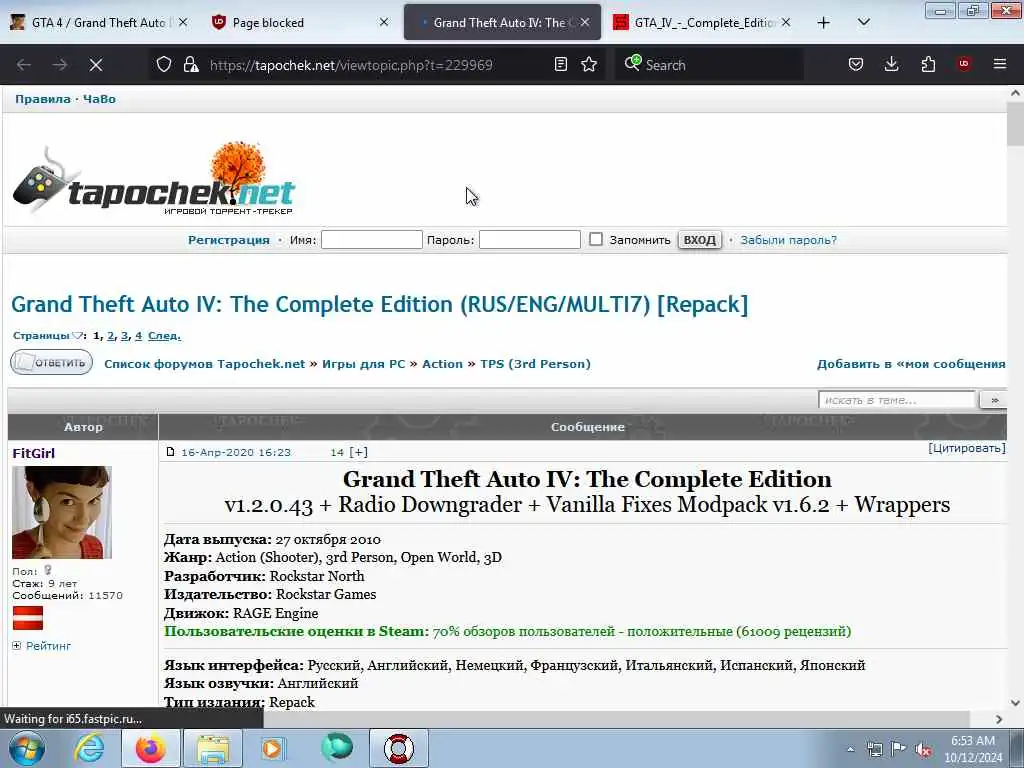The width and height of the screenshot is (1024, 768).
Task: Open the Extensions puzzle icon
Action: [x=928, y=64]
